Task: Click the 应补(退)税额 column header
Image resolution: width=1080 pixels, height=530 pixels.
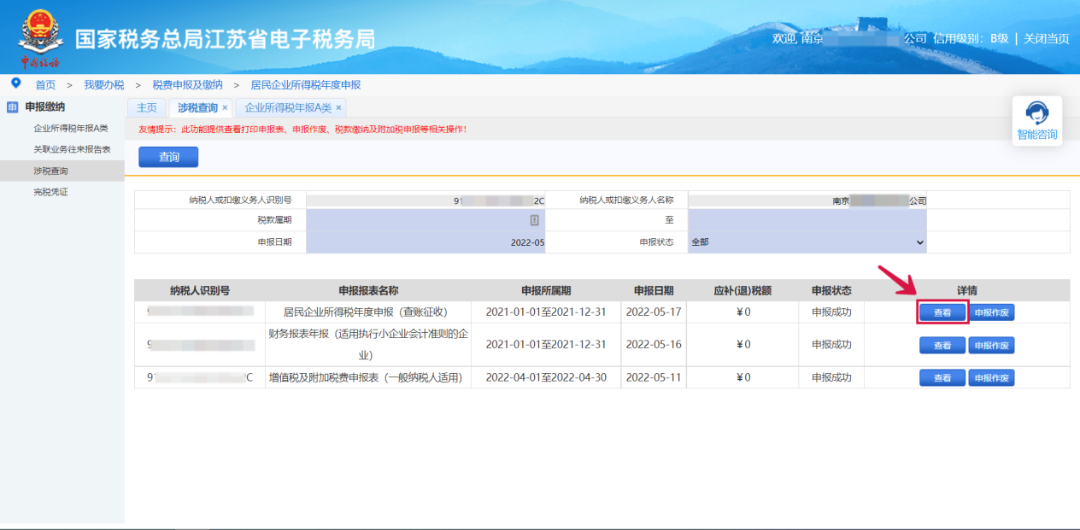Action: pos(742,290)
